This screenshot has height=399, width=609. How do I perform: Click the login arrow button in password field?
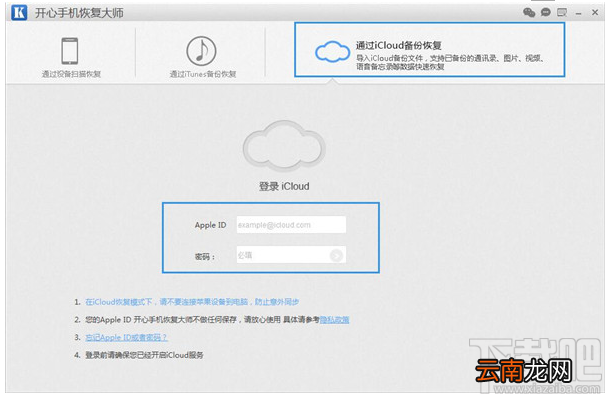coord(336,256)
